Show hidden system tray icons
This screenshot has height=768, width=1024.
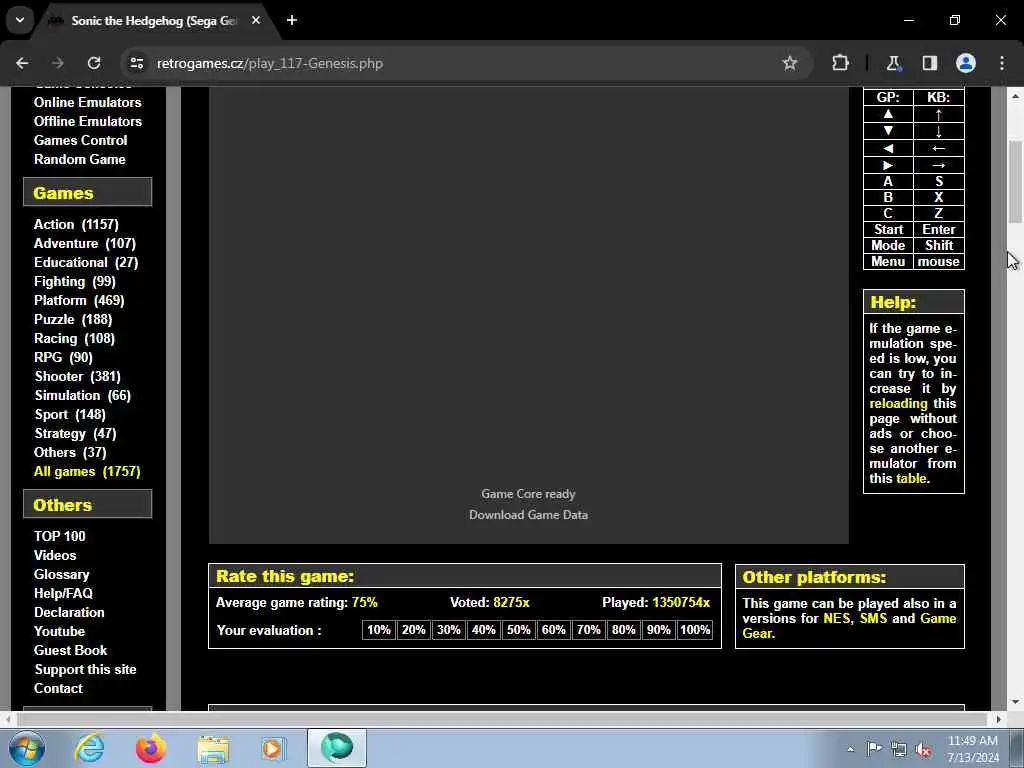pyautogui.click(x=850, y=749)
